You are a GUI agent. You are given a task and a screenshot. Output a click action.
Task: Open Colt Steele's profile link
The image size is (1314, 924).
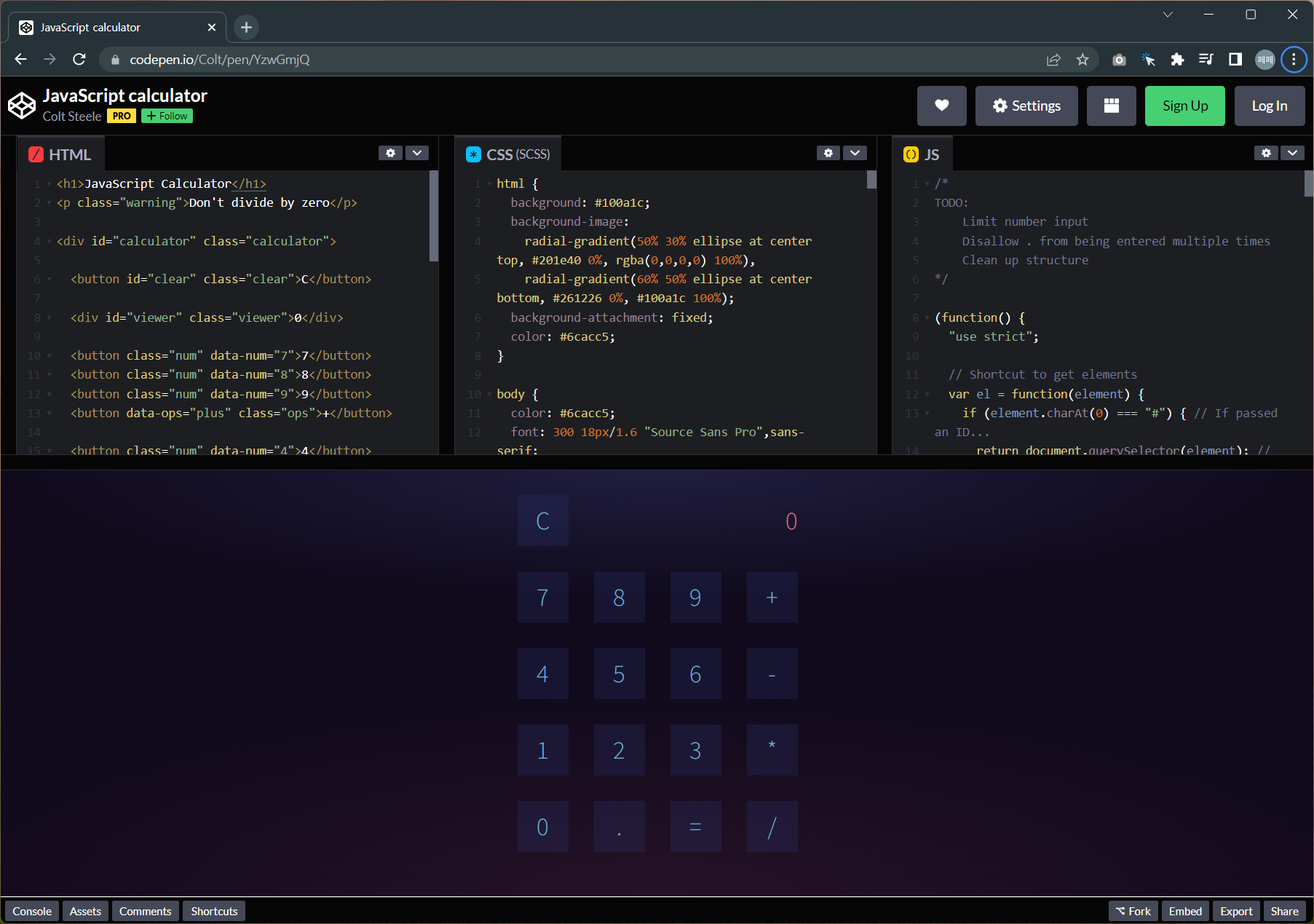coord(71,117)
